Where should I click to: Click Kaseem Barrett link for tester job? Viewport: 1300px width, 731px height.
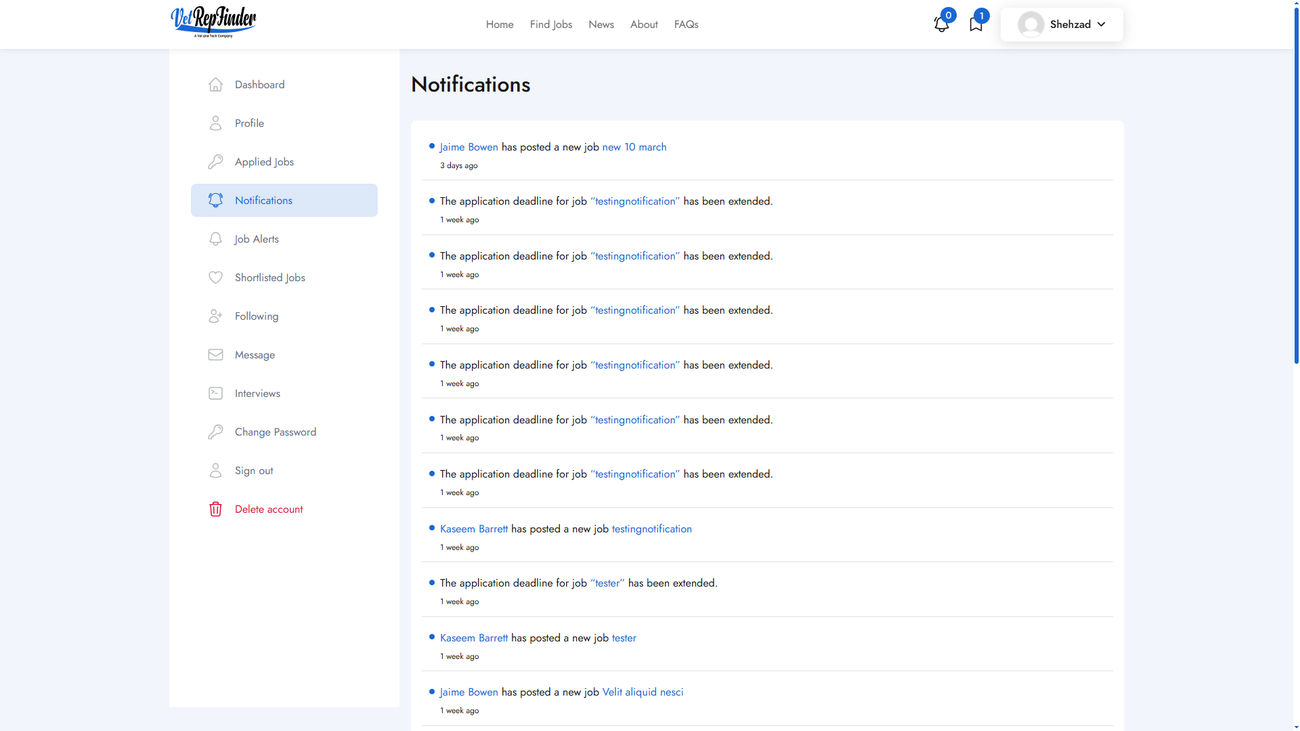click(x=474, y=638)
